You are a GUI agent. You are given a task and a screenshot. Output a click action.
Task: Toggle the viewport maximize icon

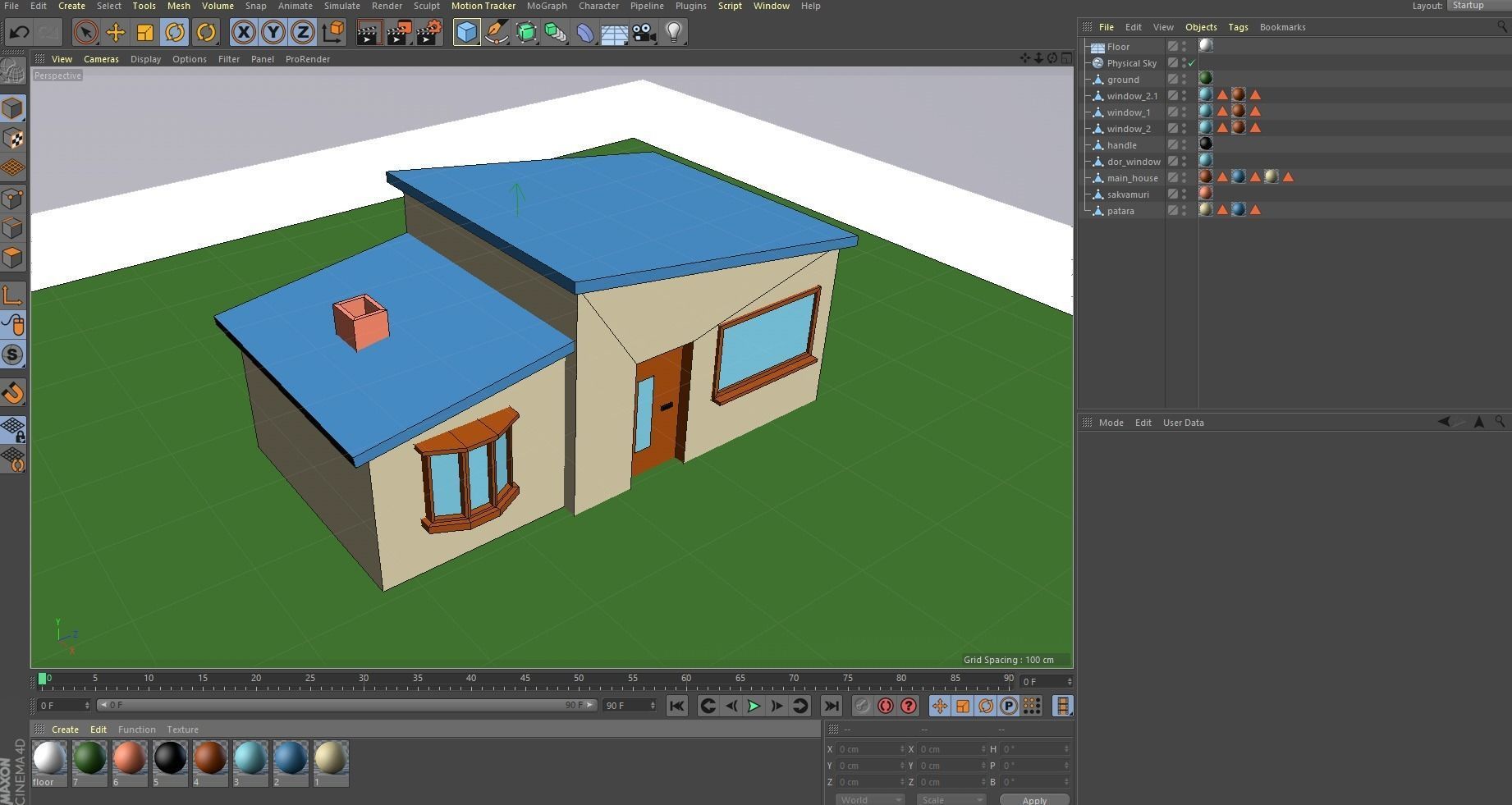1066,58
